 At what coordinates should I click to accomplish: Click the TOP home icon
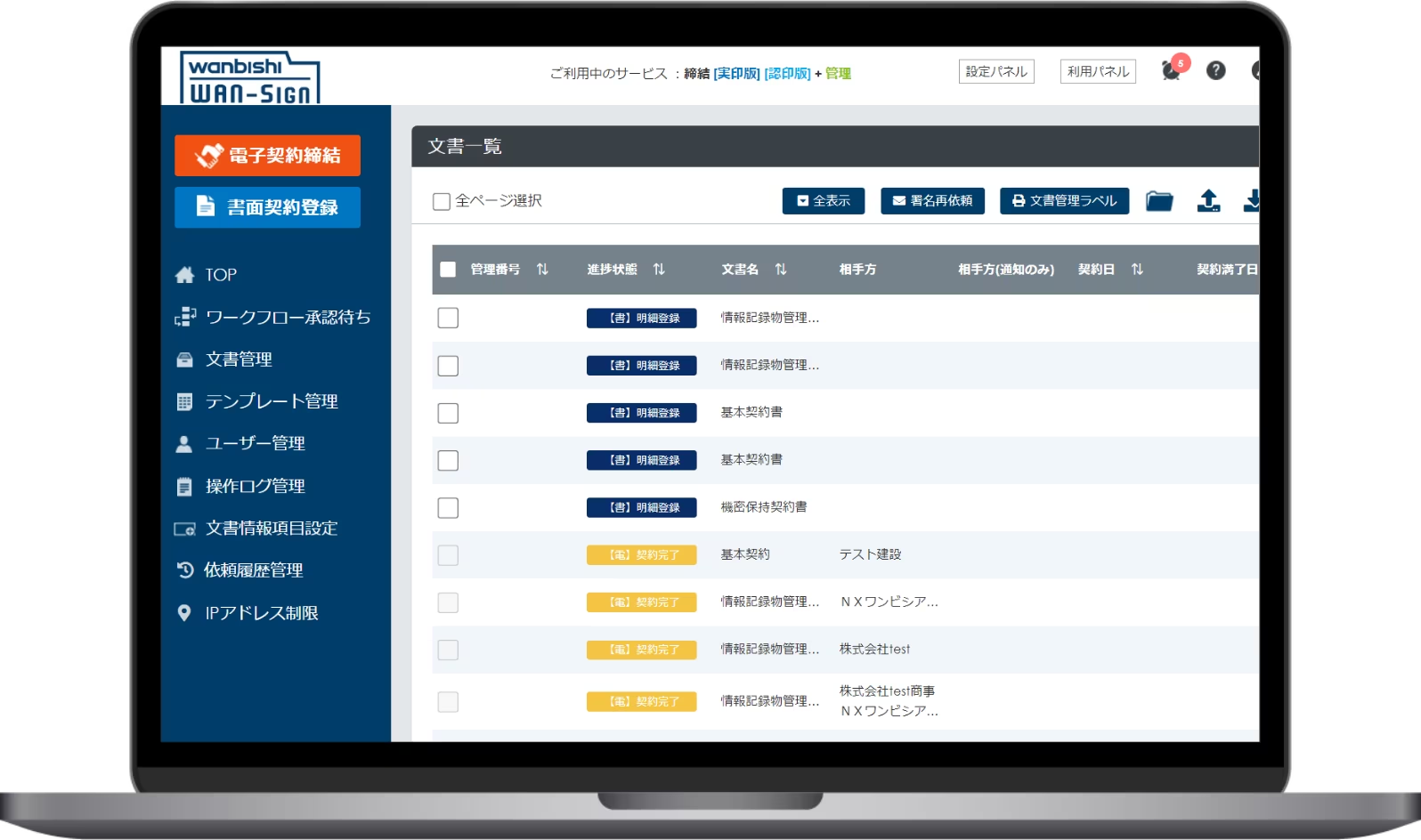[185, 275]
